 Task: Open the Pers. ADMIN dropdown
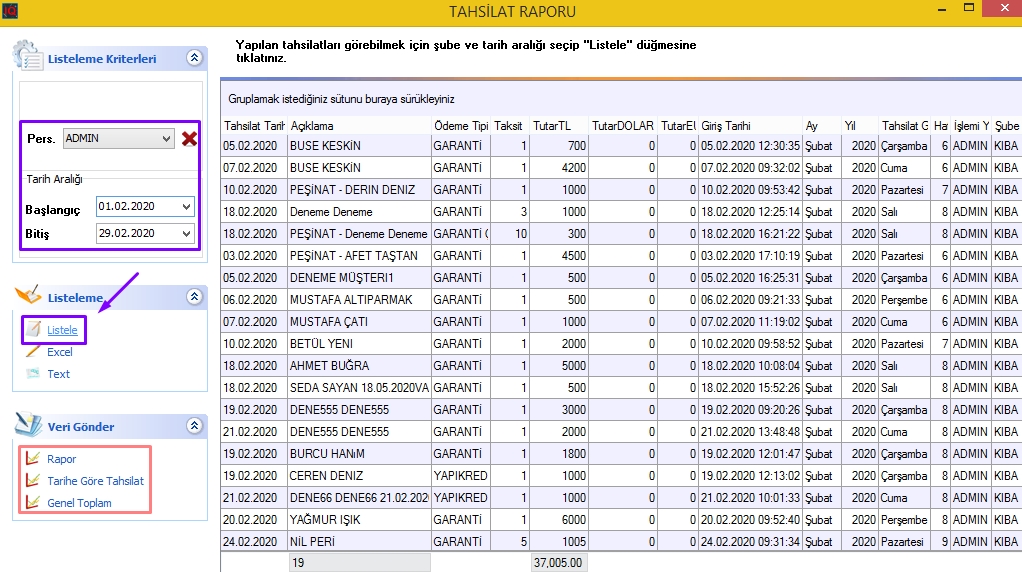click(x=166, y=139)
